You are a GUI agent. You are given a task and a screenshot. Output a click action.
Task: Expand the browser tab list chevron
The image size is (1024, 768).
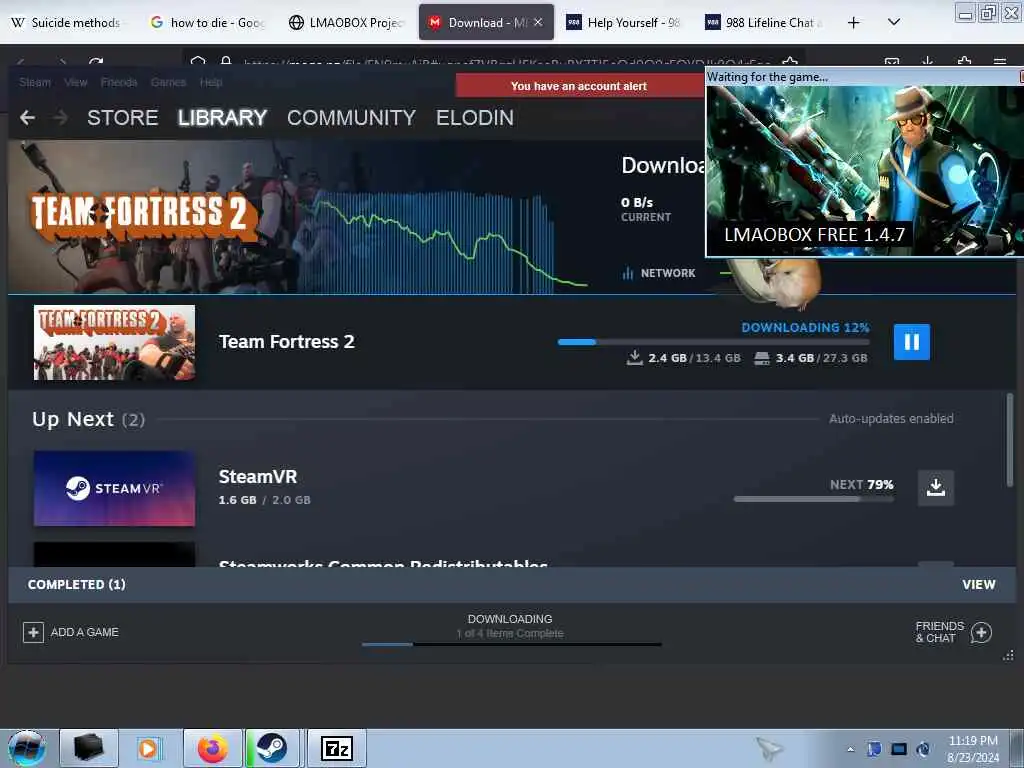coord(894,22)
